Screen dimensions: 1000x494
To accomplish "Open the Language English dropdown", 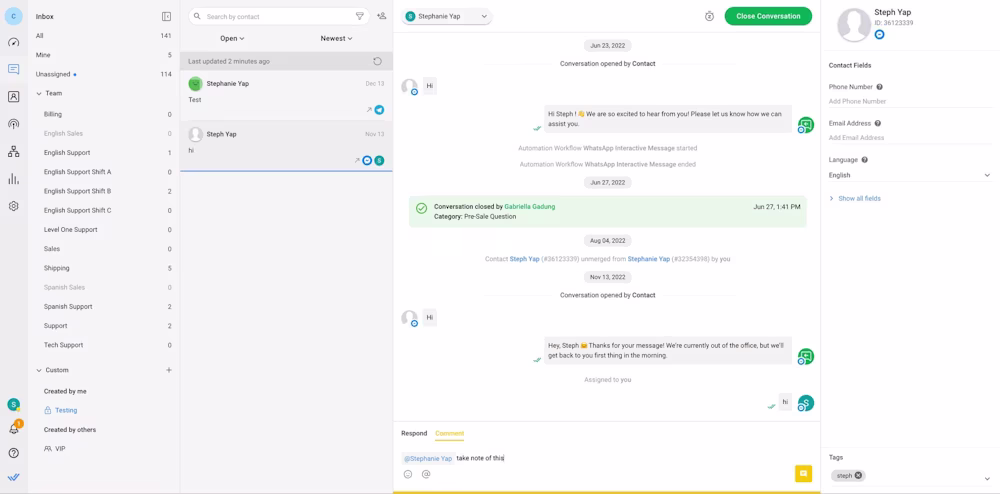I will [910, 175].
